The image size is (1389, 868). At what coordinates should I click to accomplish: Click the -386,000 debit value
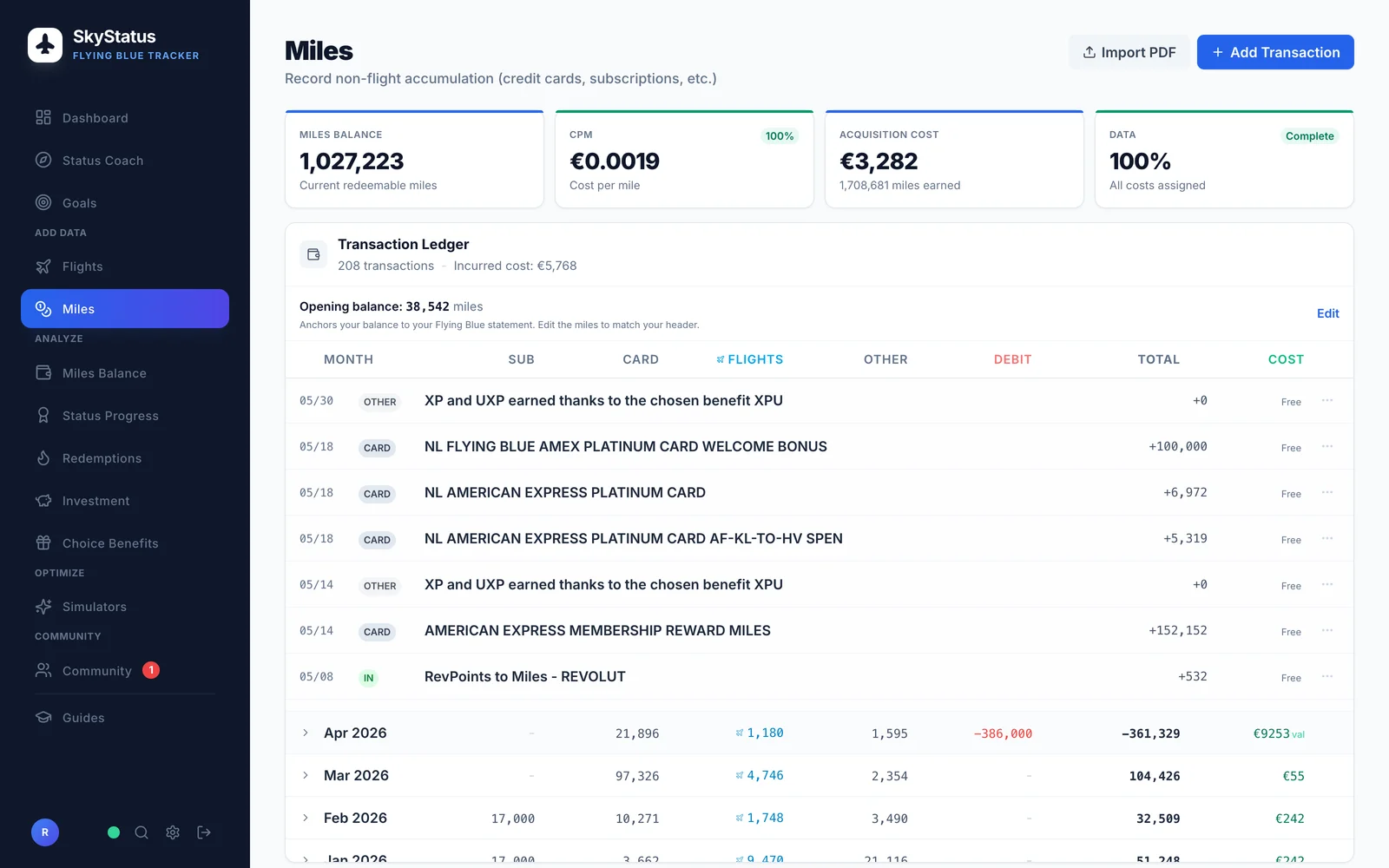point(1003,733)
